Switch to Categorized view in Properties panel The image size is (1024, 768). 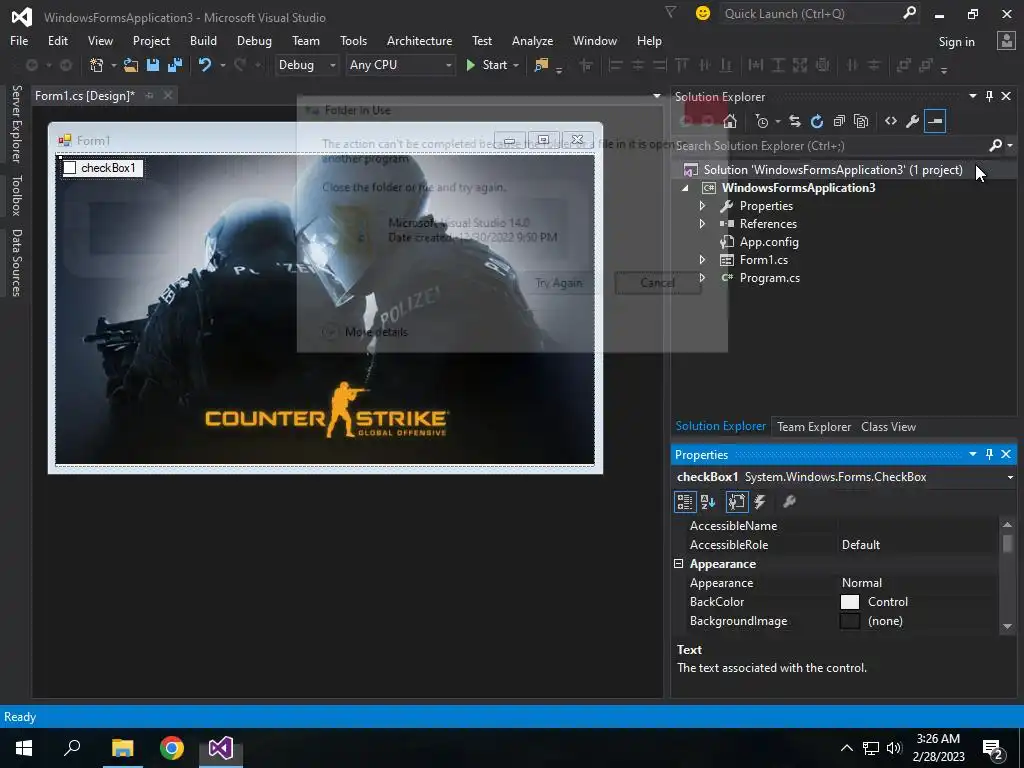point(685,502)
